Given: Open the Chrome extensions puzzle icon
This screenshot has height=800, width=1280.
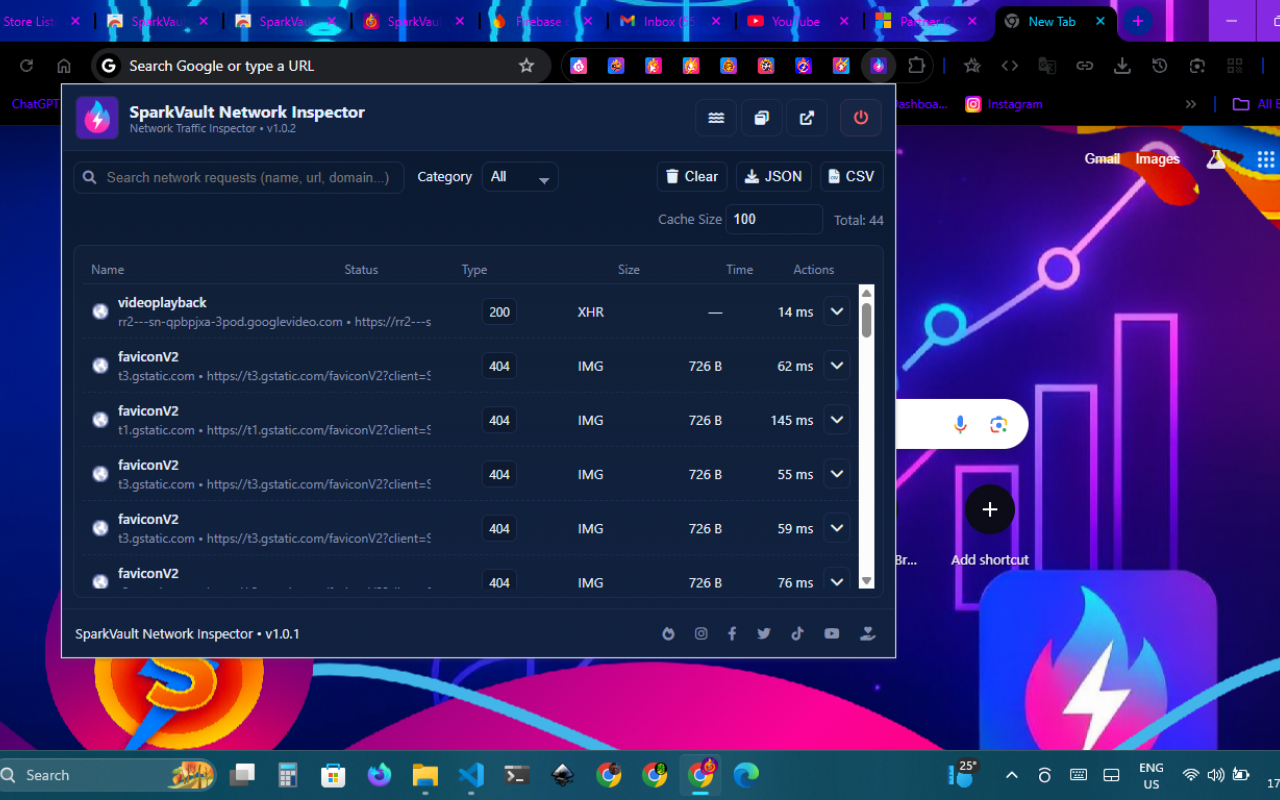Looking at the screenshot, I should (916, 66).
